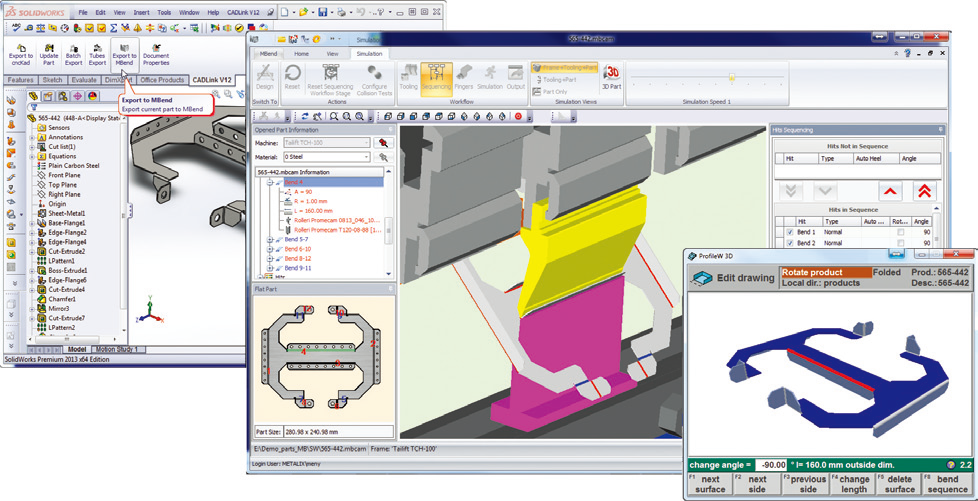Select Frame+Tooling+Part simulation view
Screen dimensions: 978x501
coord(564,67)
